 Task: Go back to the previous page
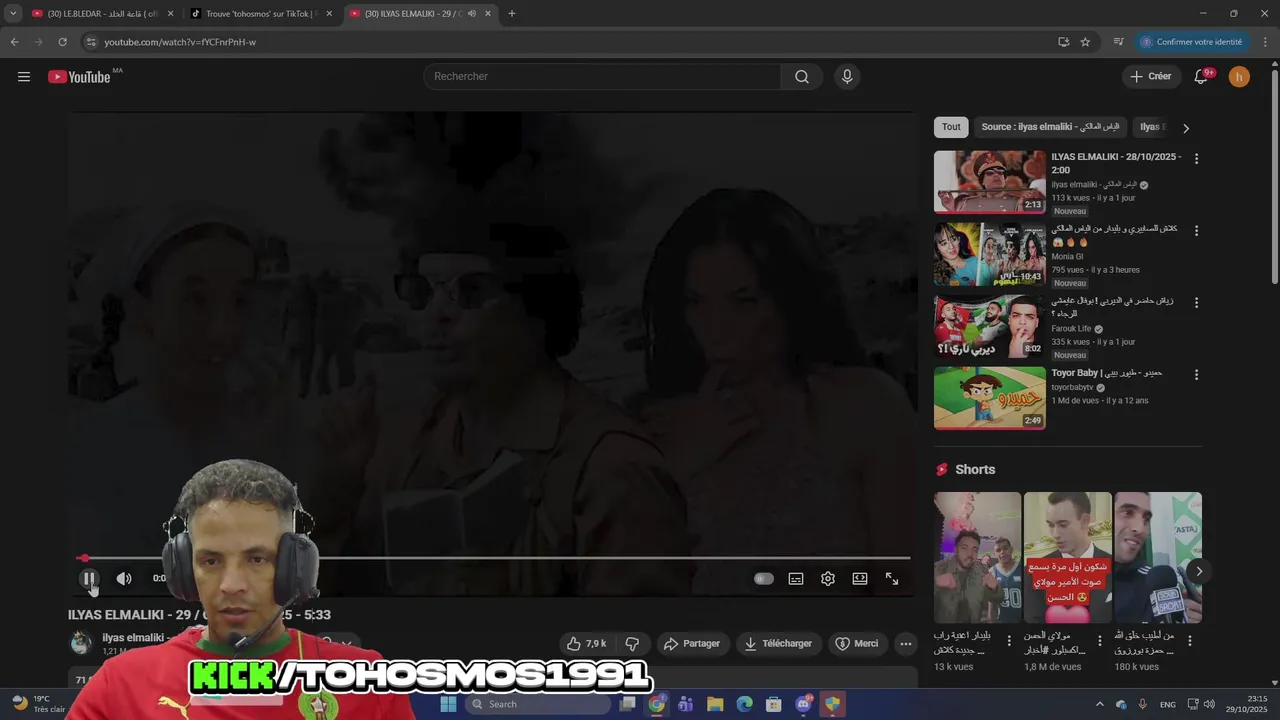click(x=14, y=42)
